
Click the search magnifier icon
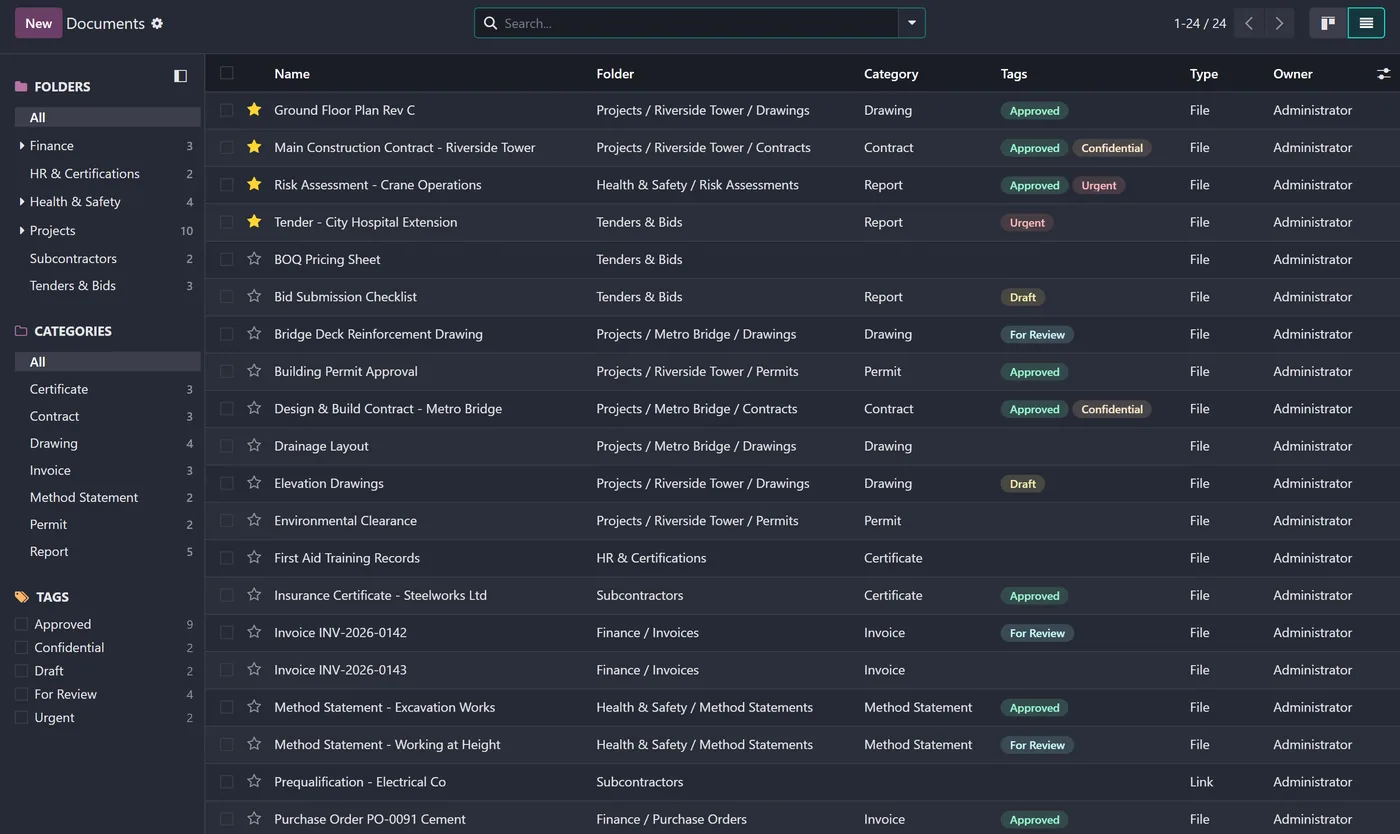tap(490, 23)
